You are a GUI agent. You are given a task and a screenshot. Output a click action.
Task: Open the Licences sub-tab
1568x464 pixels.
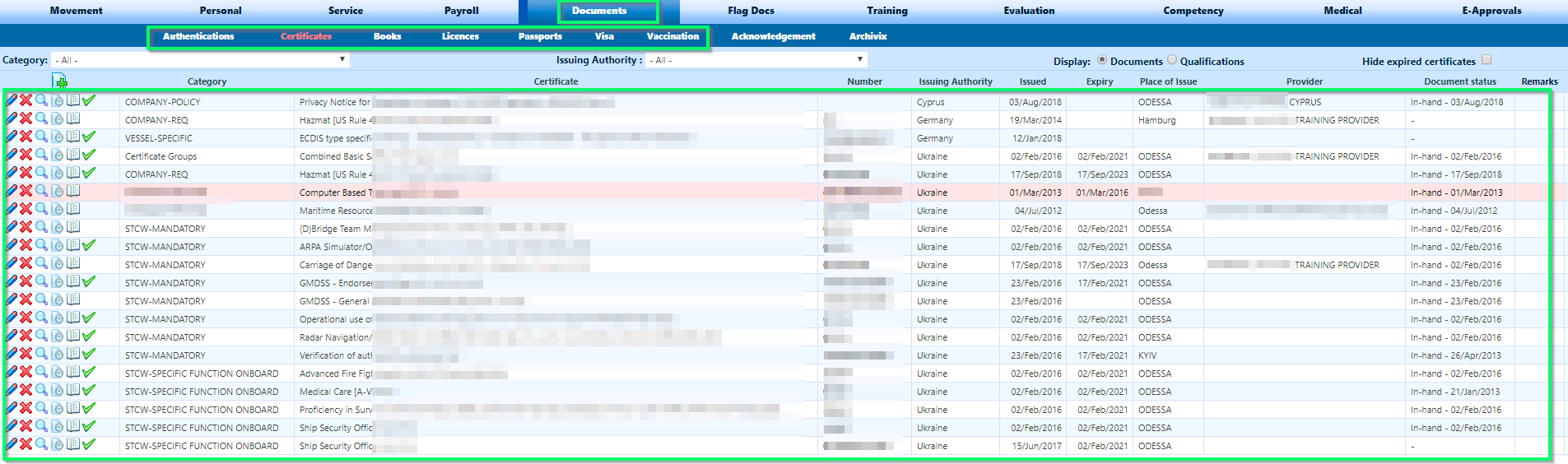tap(460, 36)
